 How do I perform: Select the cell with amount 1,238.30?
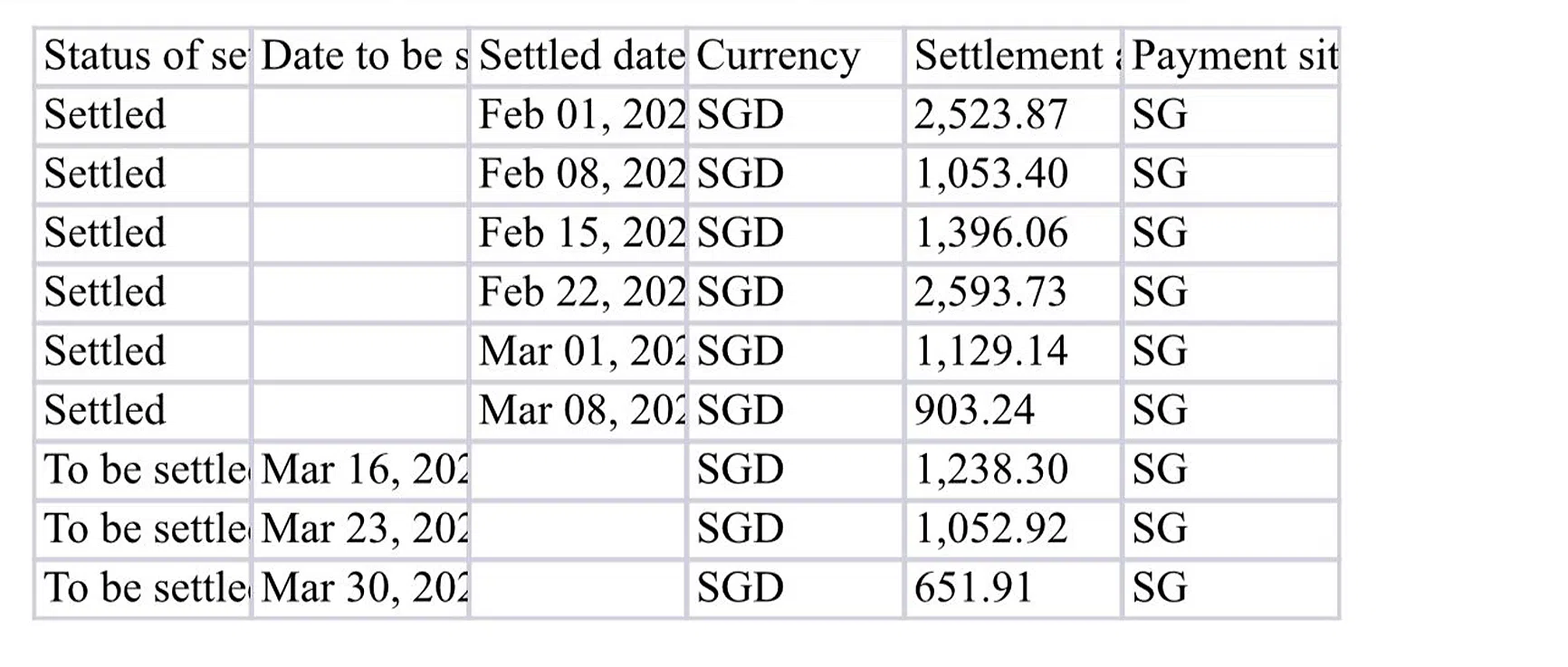tap(1012, 470)
